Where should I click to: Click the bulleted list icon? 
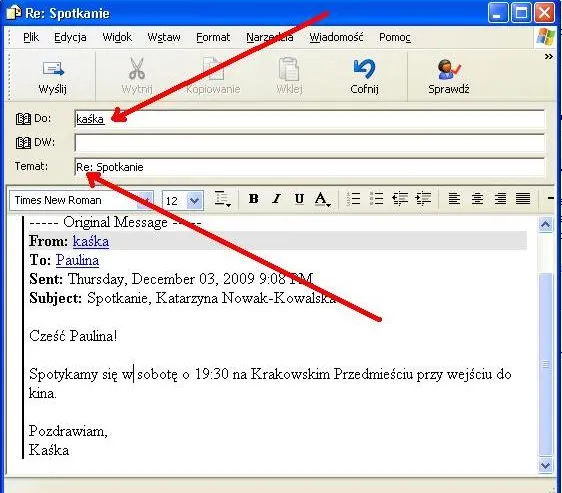376,199
